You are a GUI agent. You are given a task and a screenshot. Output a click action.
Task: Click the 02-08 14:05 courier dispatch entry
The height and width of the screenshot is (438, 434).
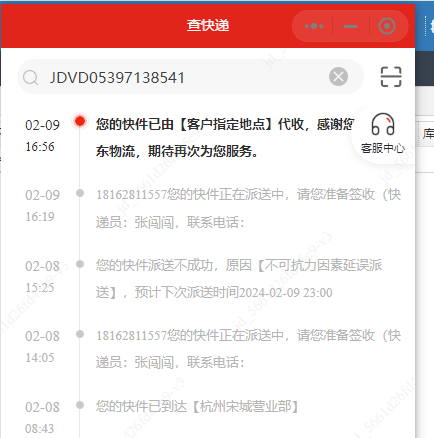pyautogui.click(x=248, y=349)
